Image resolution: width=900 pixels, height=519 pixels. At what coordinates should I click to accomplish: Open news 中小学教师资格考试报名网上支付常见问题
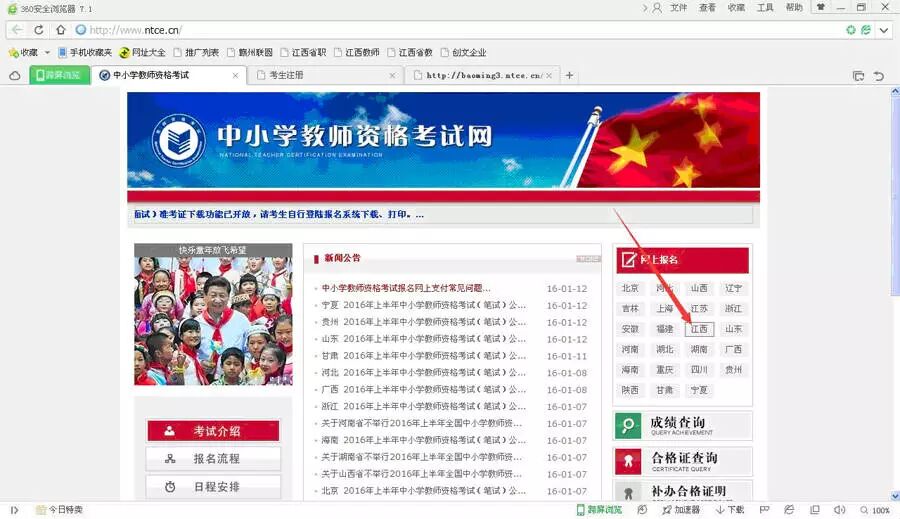pos(406,289)
